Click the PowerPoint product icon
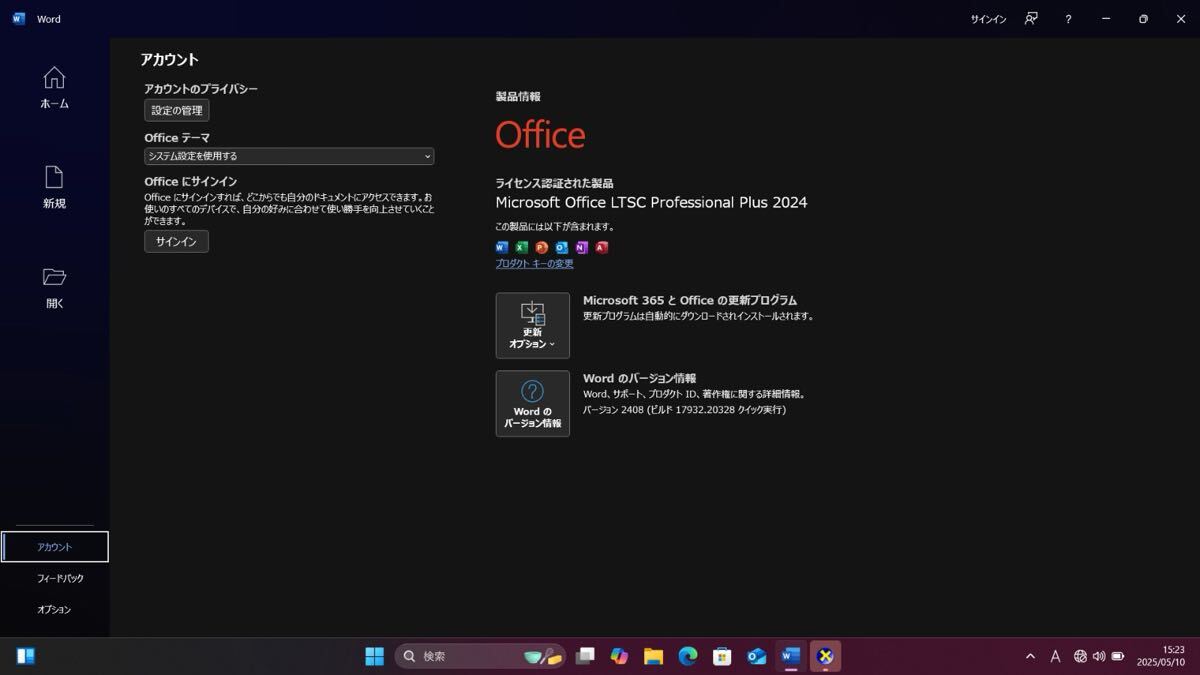Screen dimensions: 1200x675 (x=541, y=247)
